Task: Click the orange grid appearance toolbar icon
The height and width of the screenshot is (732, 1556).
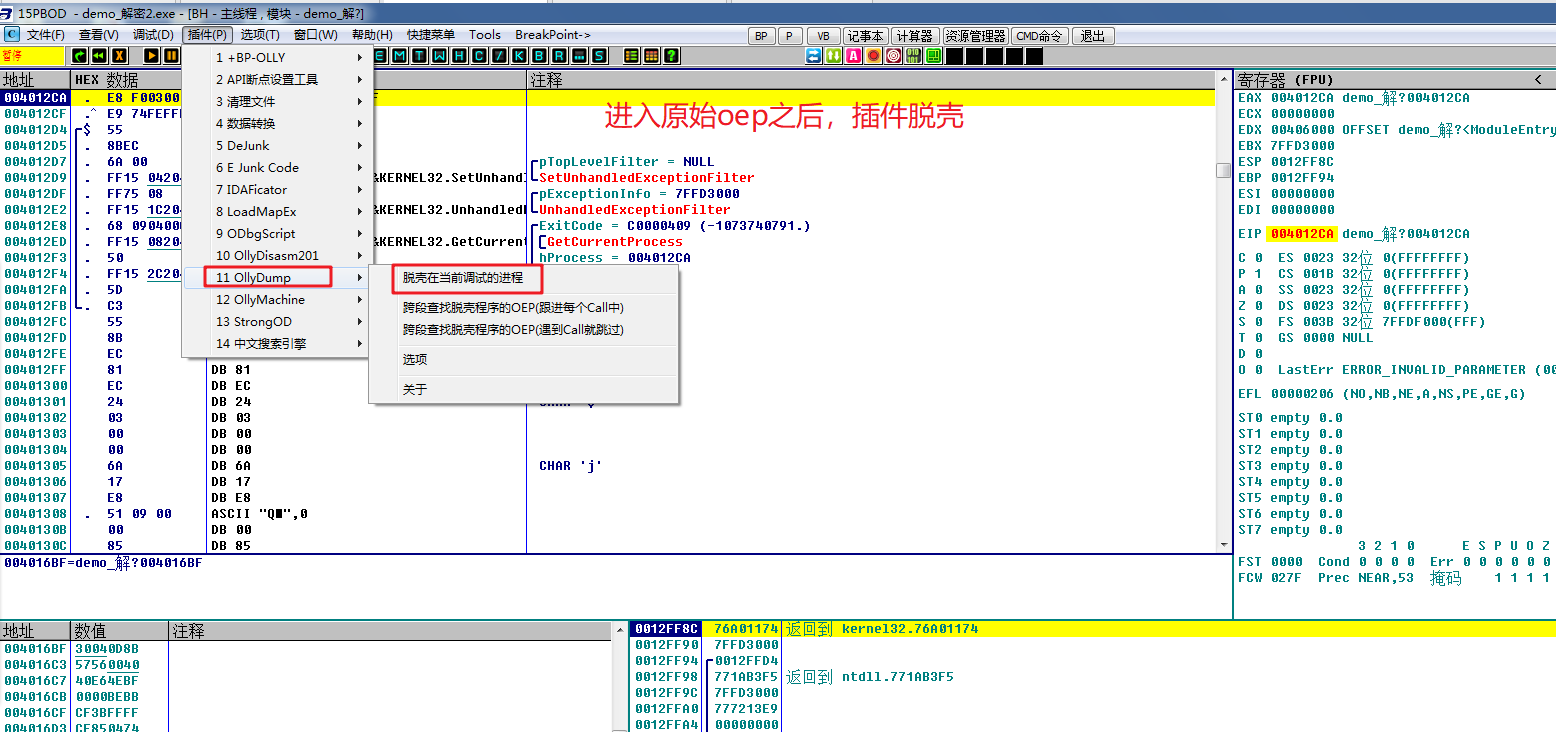Action: [x=651, y=56]
